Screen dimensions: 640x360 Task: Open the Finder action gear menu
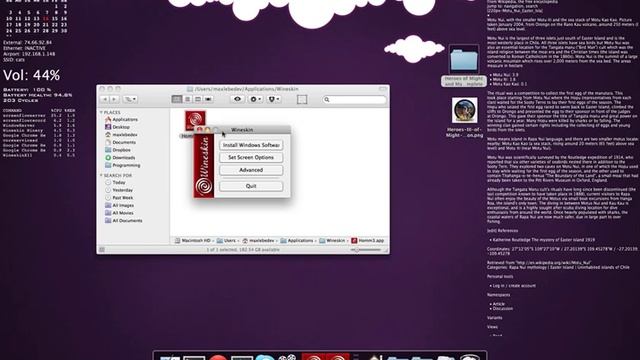tap(256, 99)
